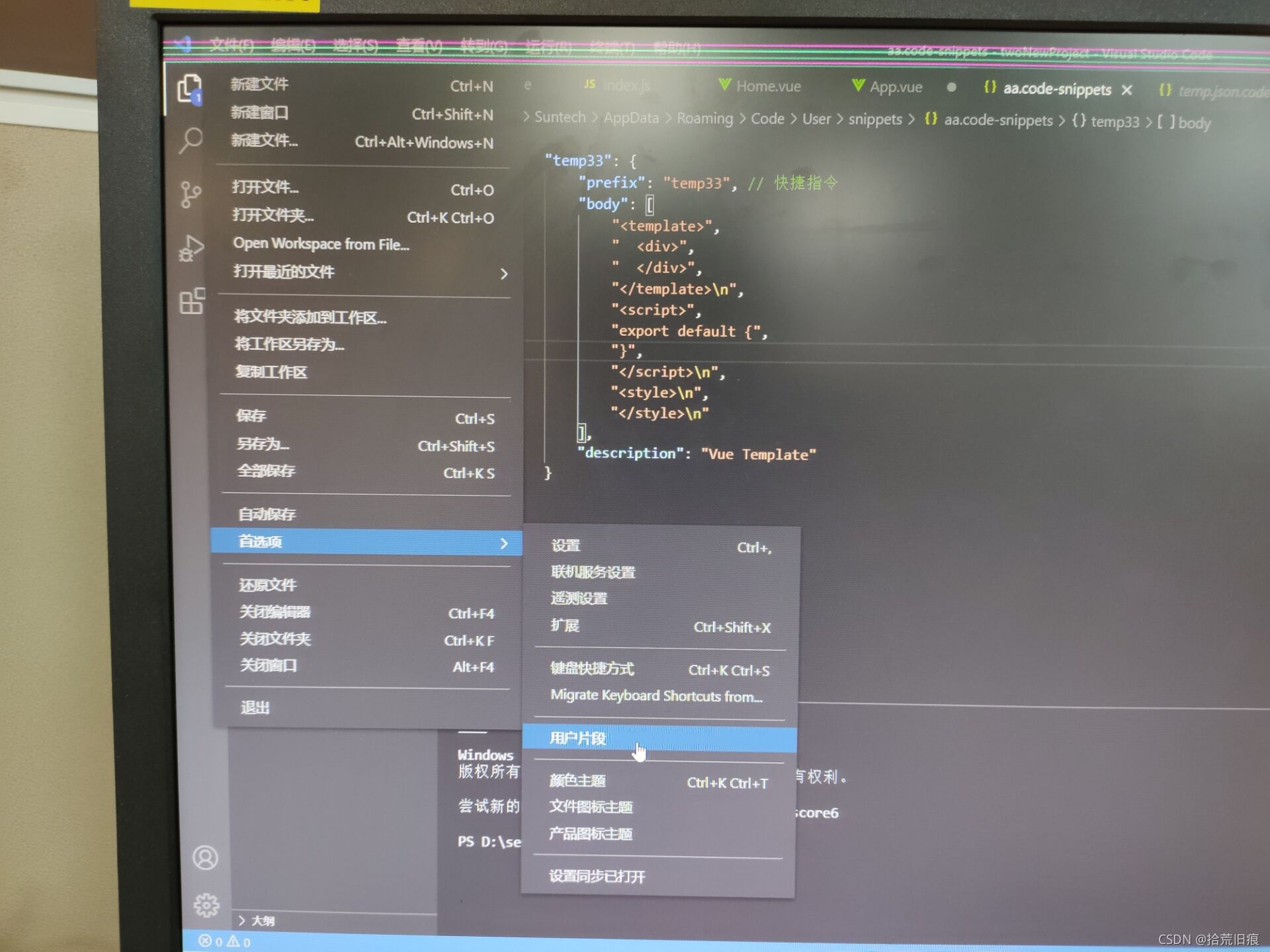Viewport: 1270px width, 952px height.
Task: Choose 新建文件 with Ctrl+N shortcut
Action: point(362,85)
